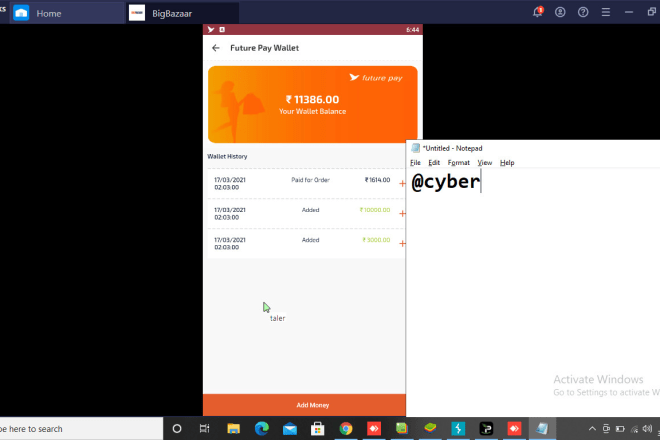This screenshot has height=440, width=660.
Task: Click the BlueStacks help question mark icon
Action: 583,12
